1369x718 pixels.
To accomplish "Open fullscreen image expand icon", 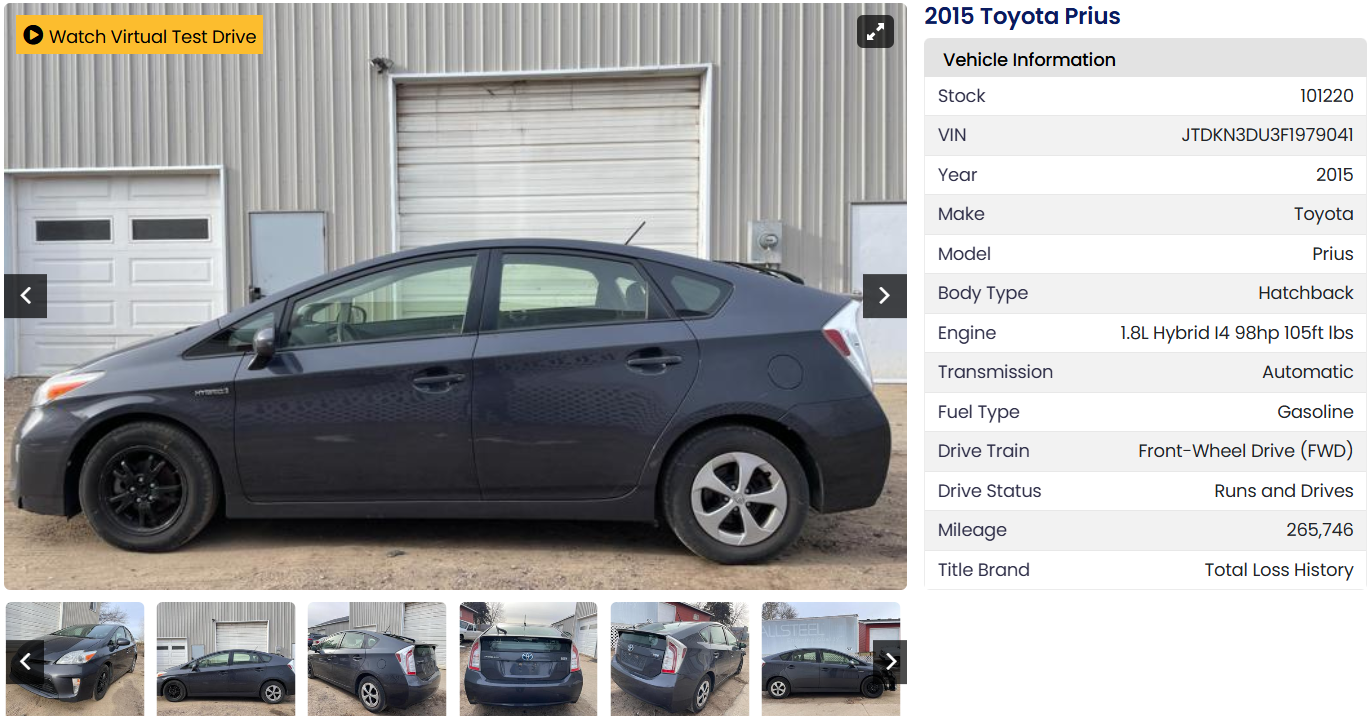I will 875,32.
